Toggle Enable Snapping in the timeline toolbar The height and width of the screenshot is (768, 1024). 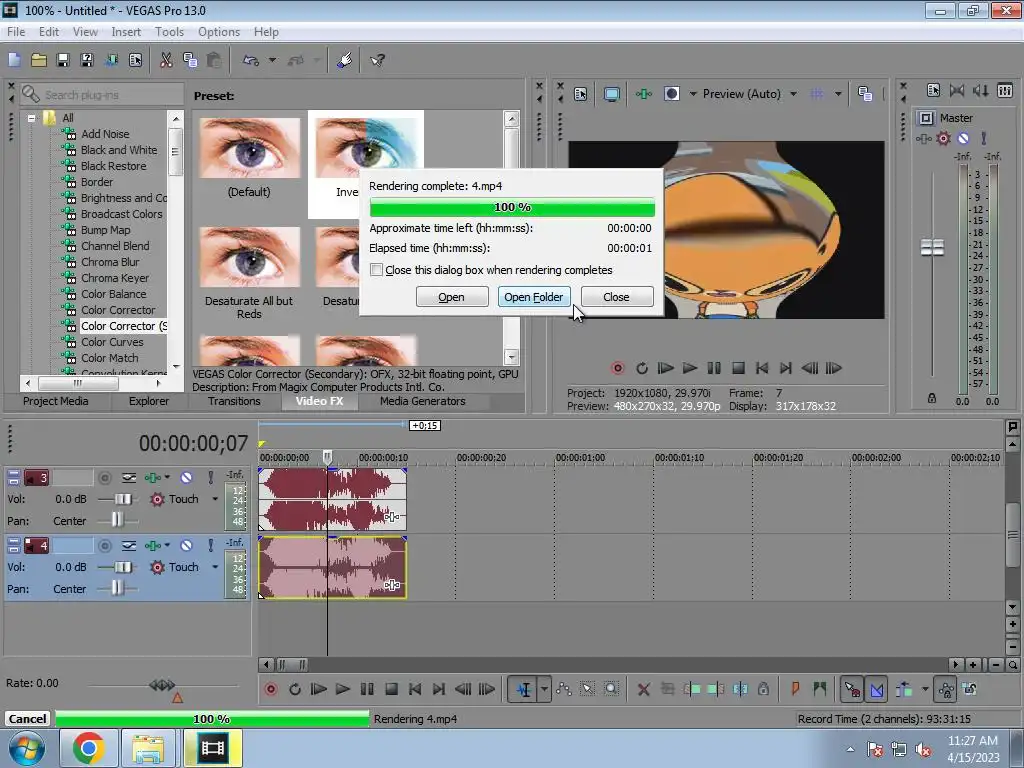pos(852,689)
